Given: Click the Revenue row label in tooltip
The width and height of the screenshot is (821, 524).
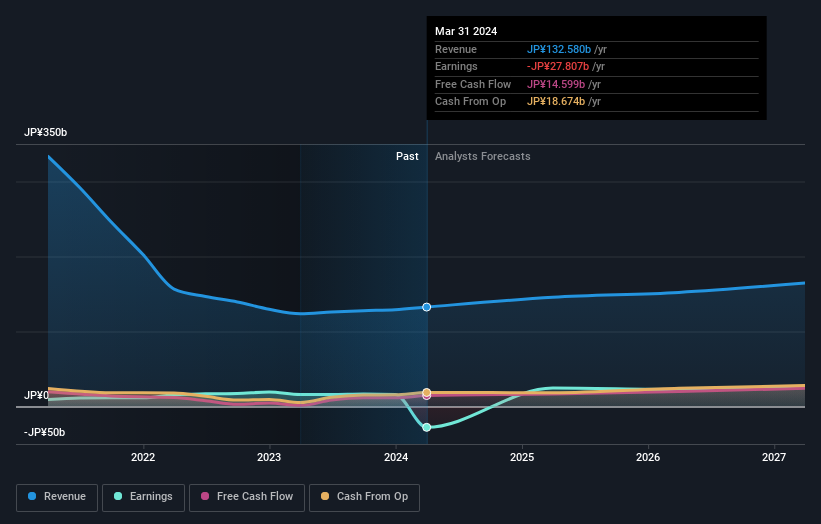Looking at the screenshot, I should [456, 49].
